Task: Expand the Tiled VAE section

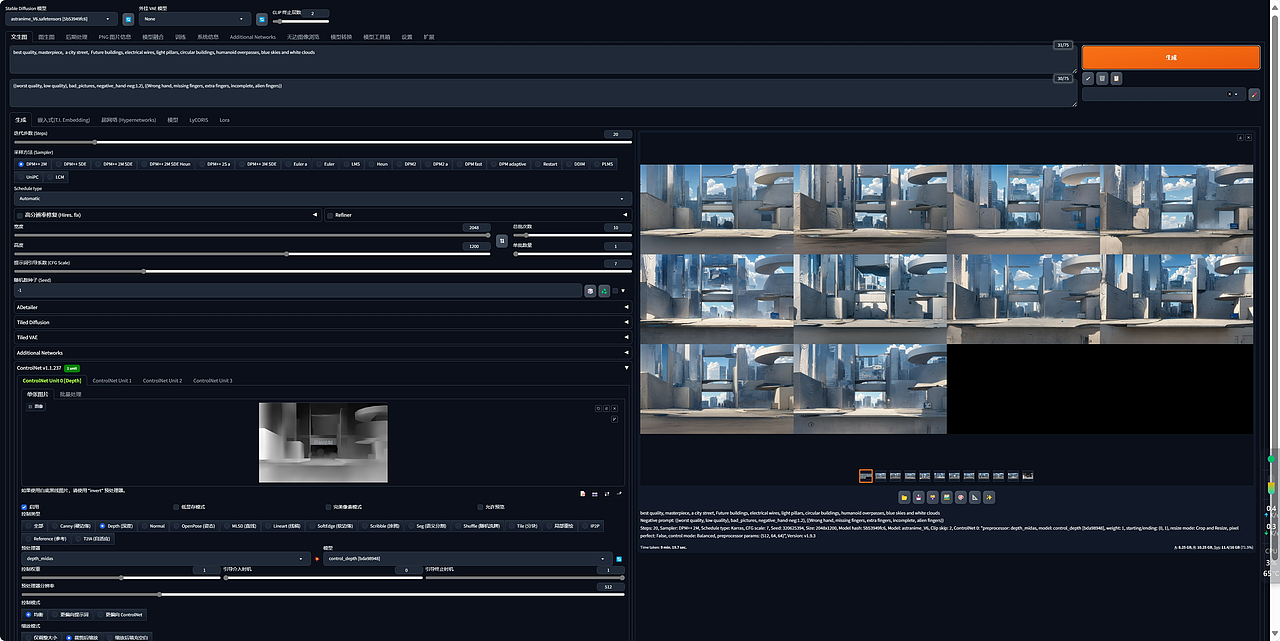Action: 322,337
